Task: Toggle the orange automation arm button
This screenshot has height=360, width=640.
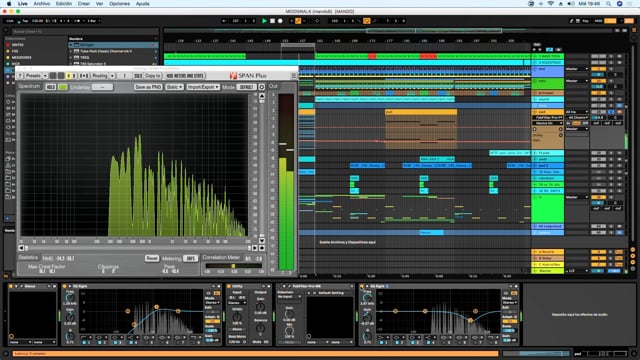Action: tap(298, 21)
